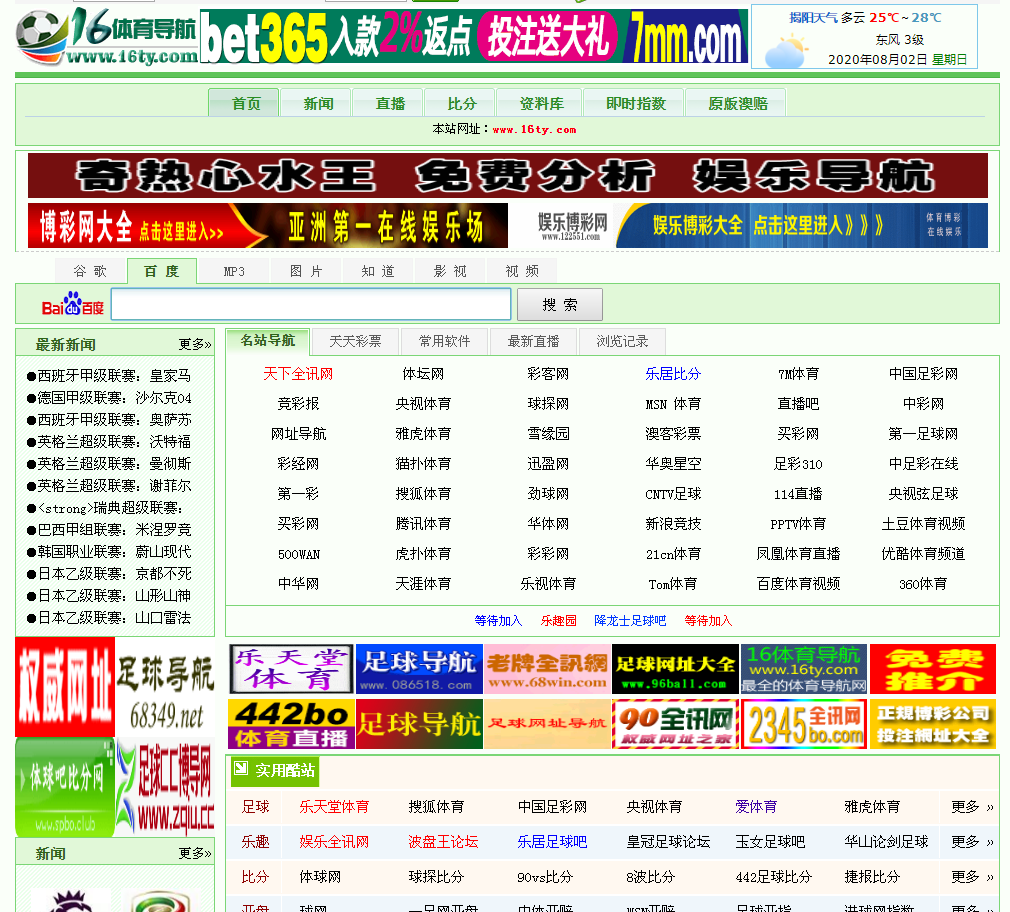
Task: Open the 博彩网大全 banner ad
Action: (268, 226)
